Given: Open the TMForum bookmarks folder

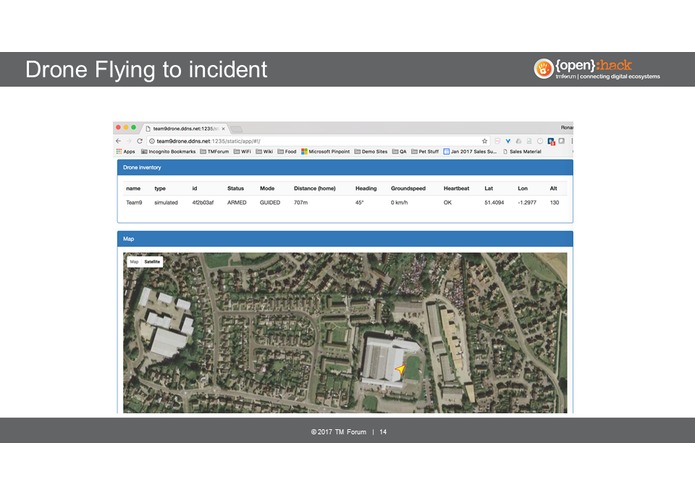Looking at the screenshot, I should tap(215, 152).
